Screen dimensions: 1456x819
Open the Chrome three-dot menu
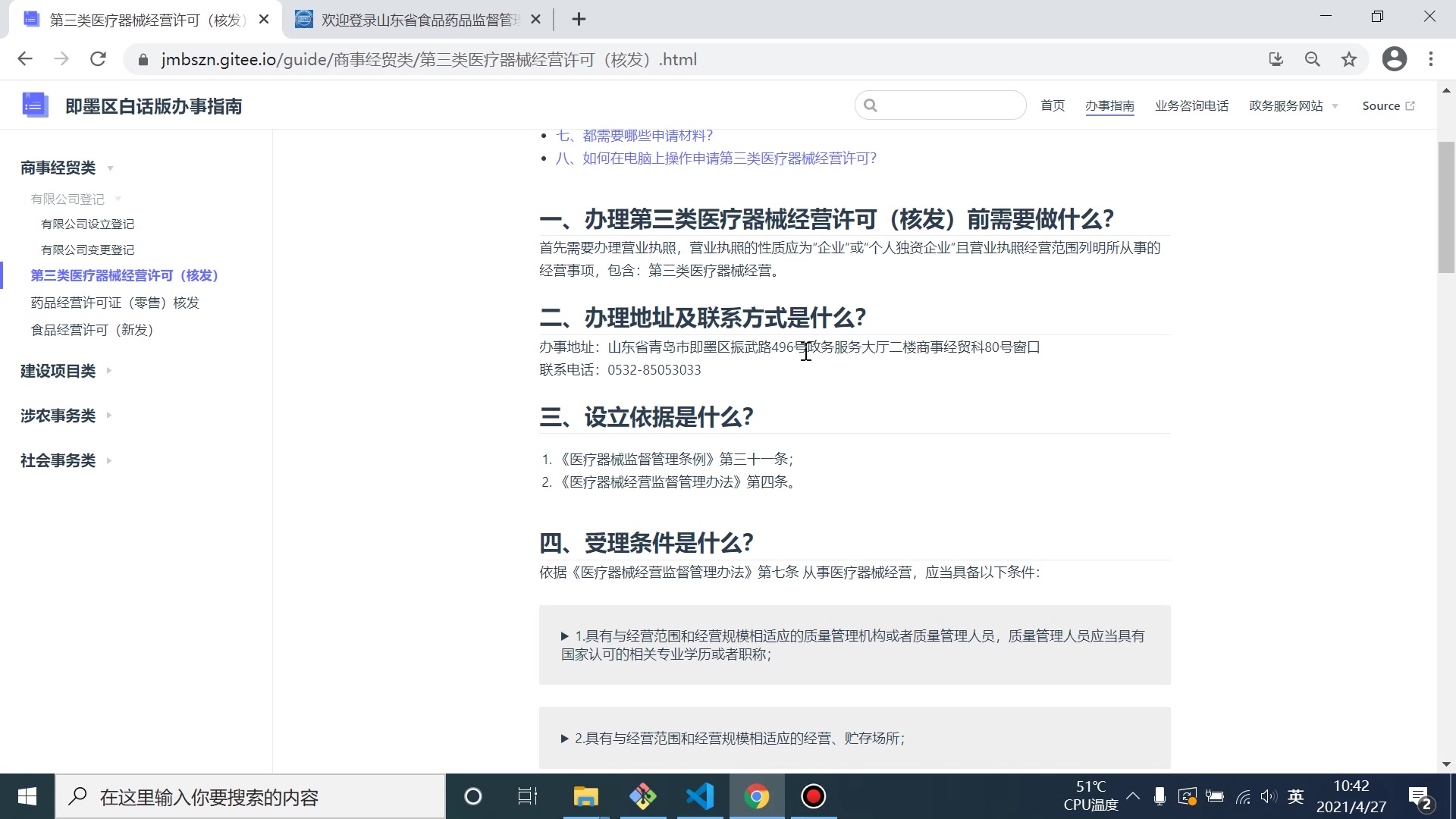pyautogui.click(x=1431, y=59)
